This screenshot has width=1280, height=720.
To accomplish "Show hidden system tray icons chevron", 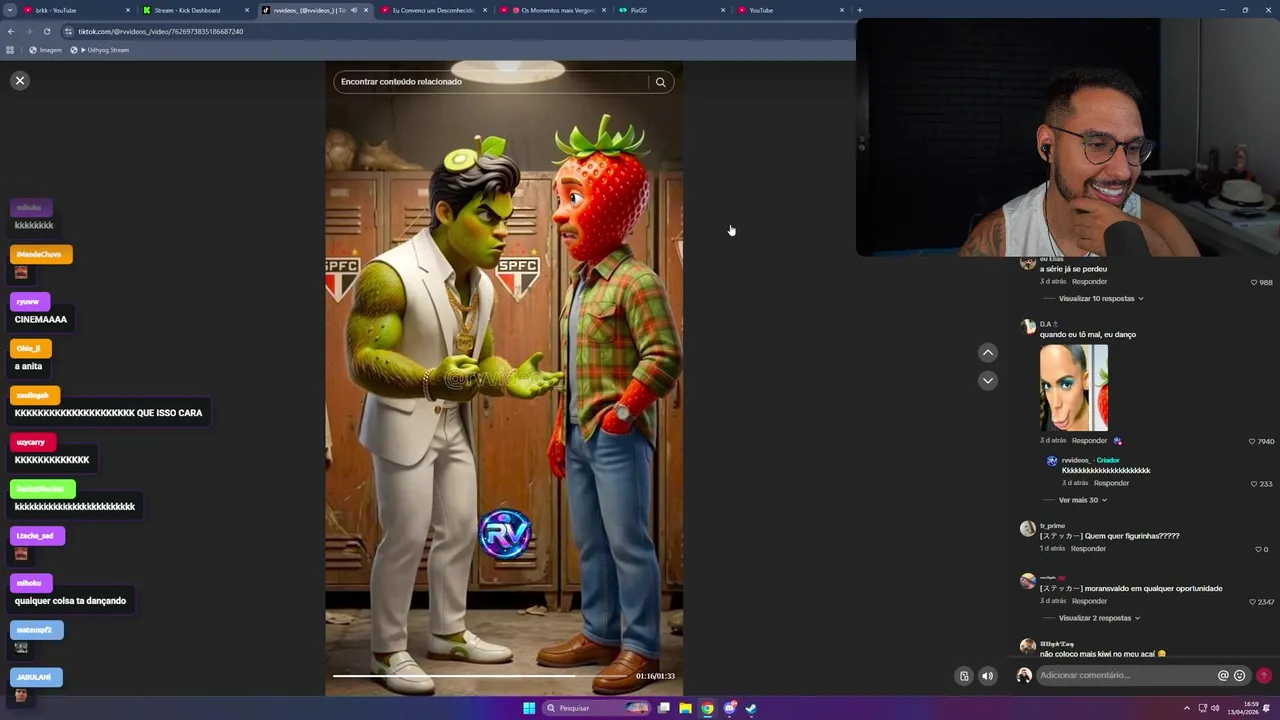I will (1187, 708).
